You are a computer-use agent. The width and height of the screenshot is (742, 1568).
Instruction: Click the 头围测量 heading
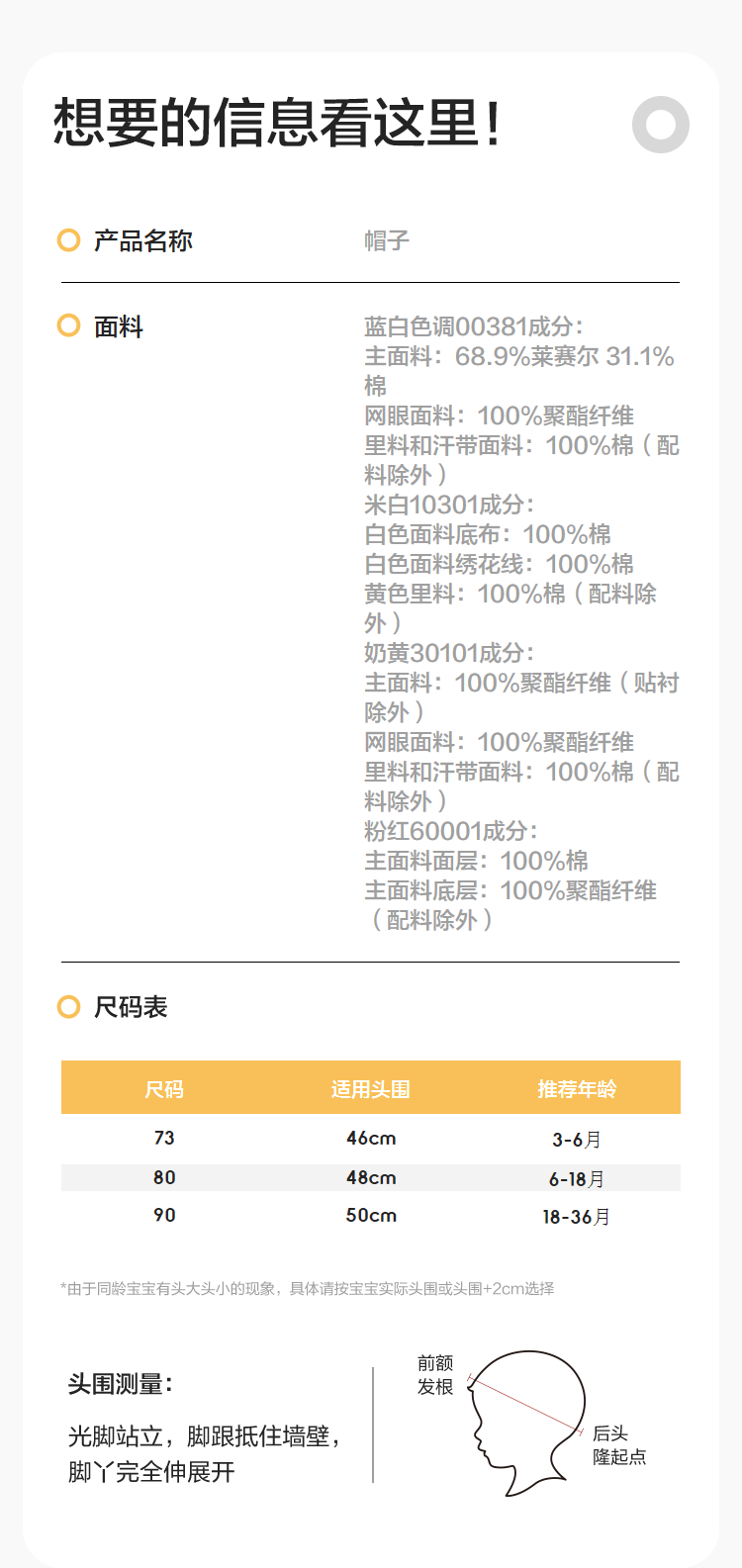click(x=120, y=1384)
